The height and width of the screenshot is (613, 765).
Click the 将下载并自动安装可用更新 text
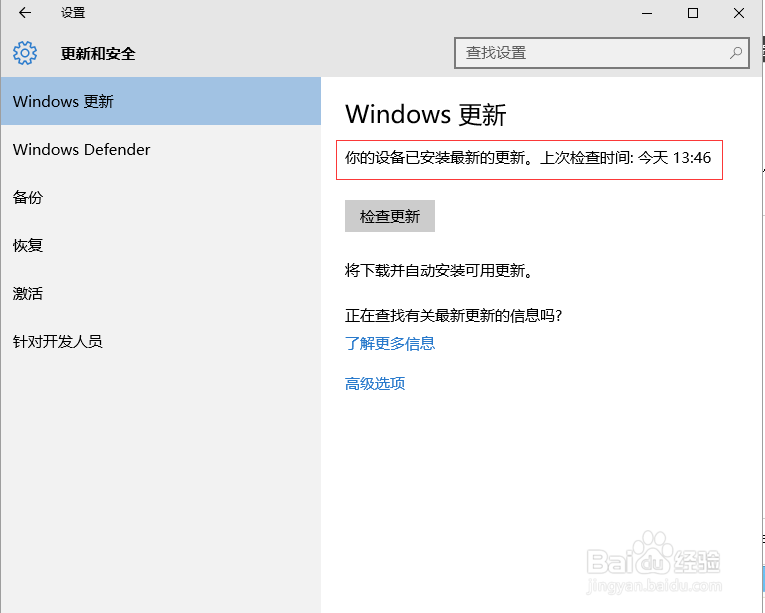click(x=439, y=270)
